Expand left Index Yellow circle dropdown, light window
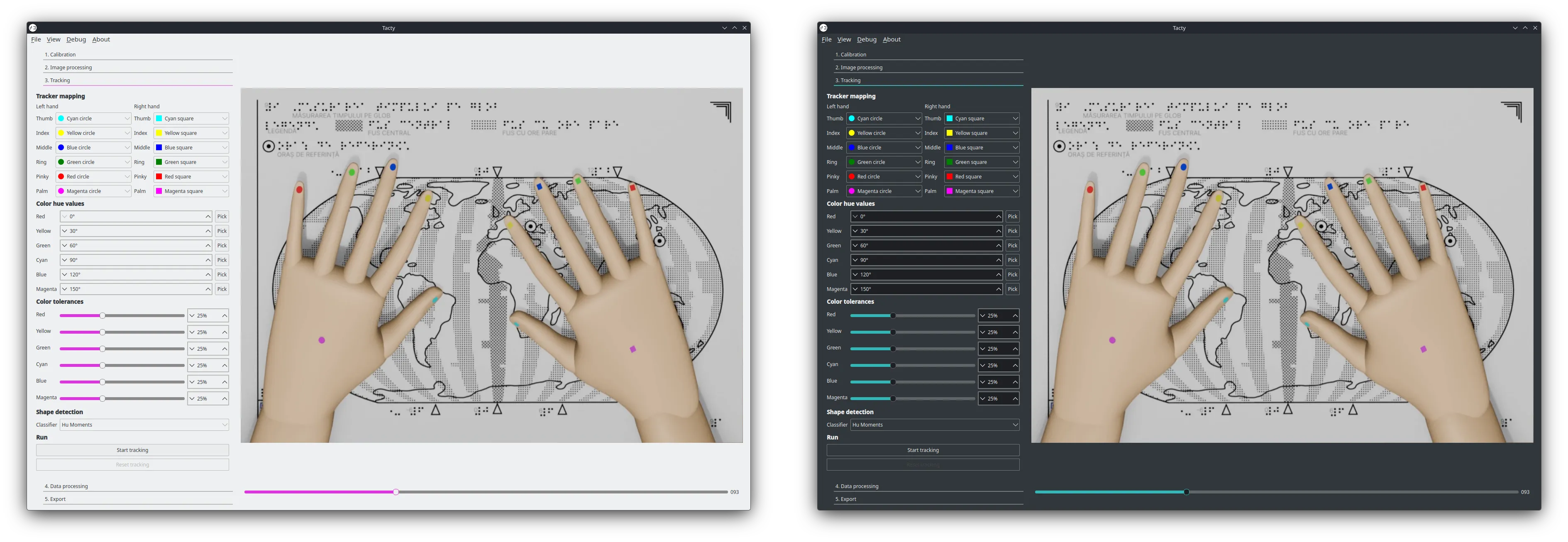Screen dimensions: 1568x542 pos(94,133)
